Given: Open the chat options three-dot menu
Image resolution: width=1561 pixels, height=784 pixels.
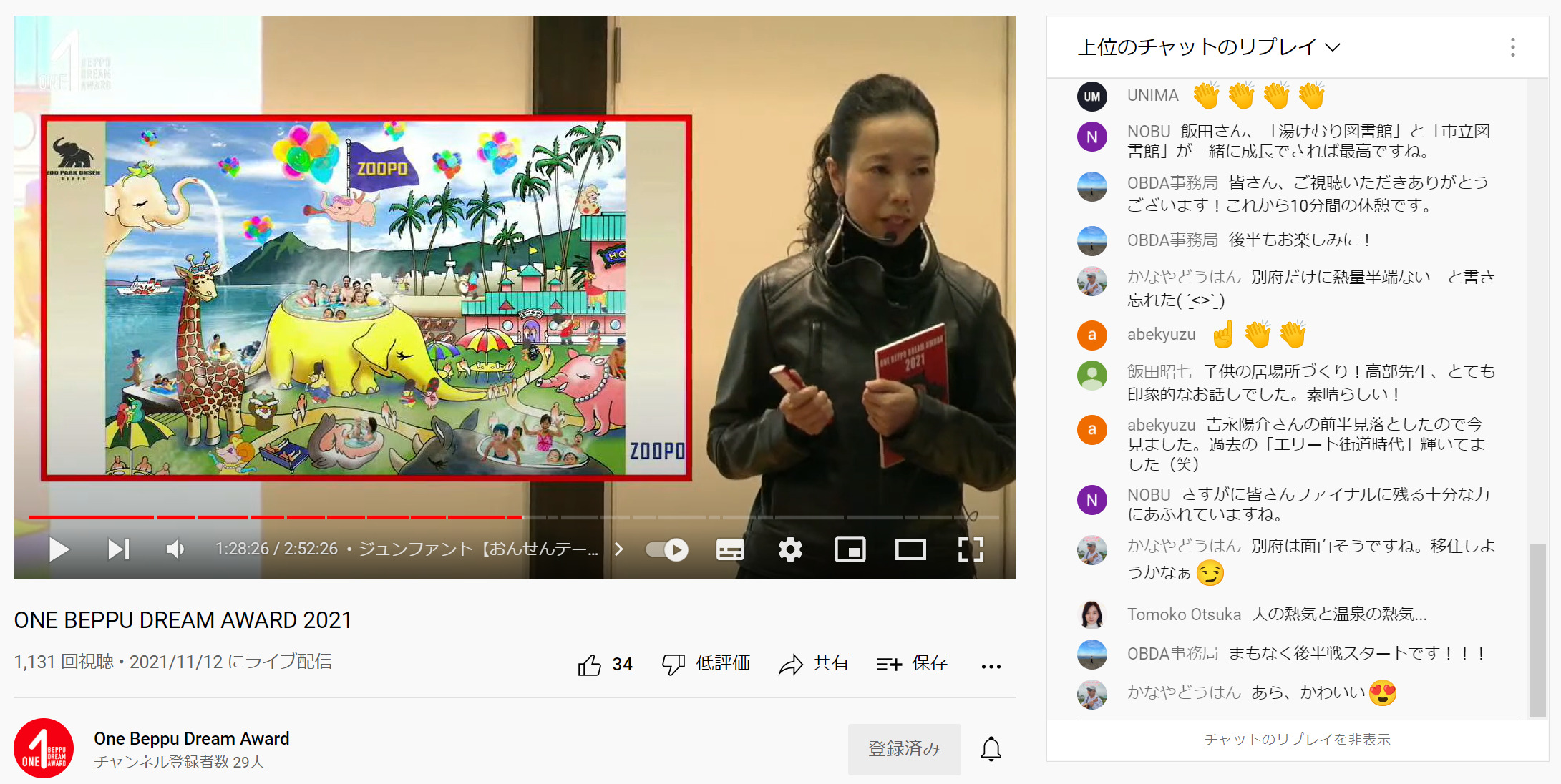Looking at the screenshot, I should pyautogui.click(x=1512, y=47).
